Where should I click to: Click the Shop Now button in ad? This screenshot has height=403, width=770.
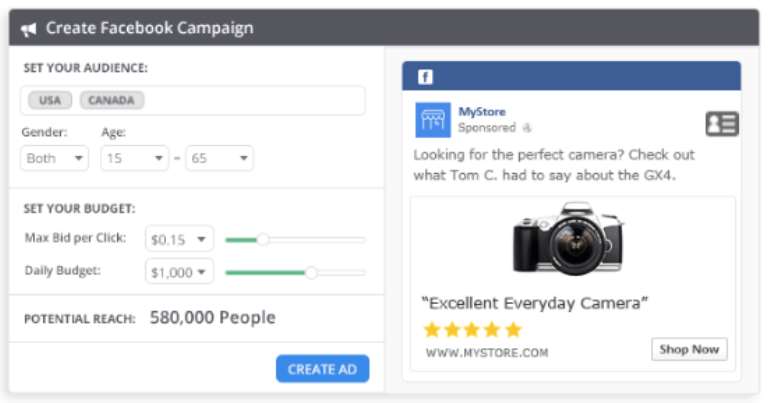point(689,349)
